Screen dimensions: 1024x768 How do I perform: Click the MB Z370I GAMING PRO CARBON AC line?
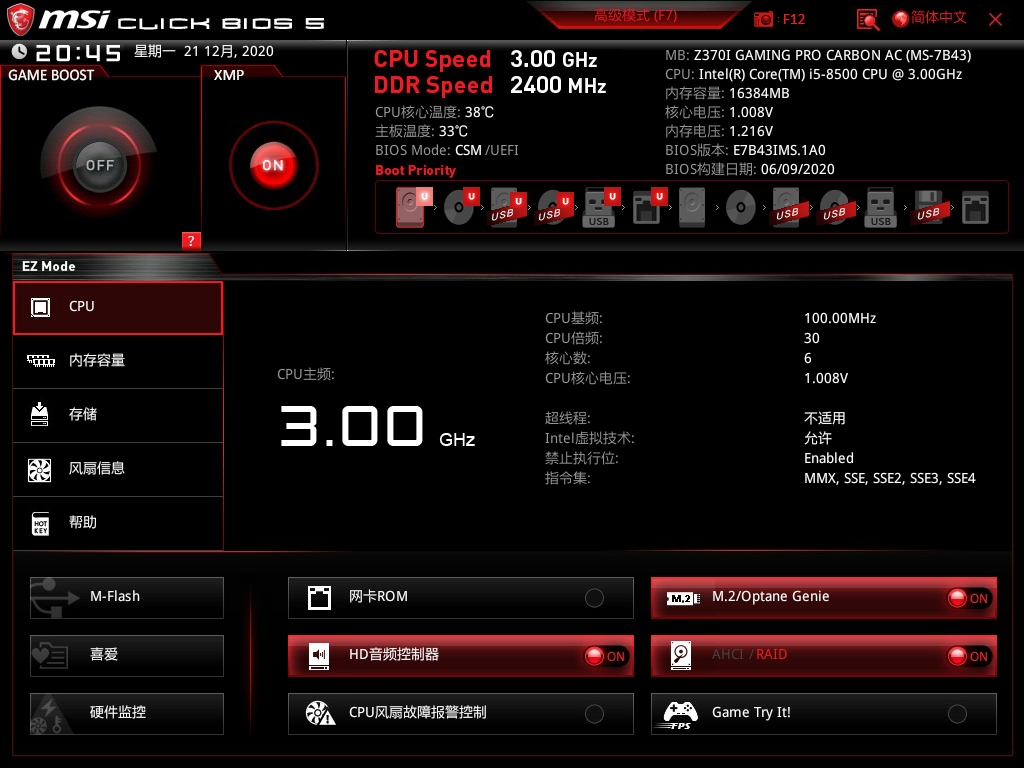point(818,56)
